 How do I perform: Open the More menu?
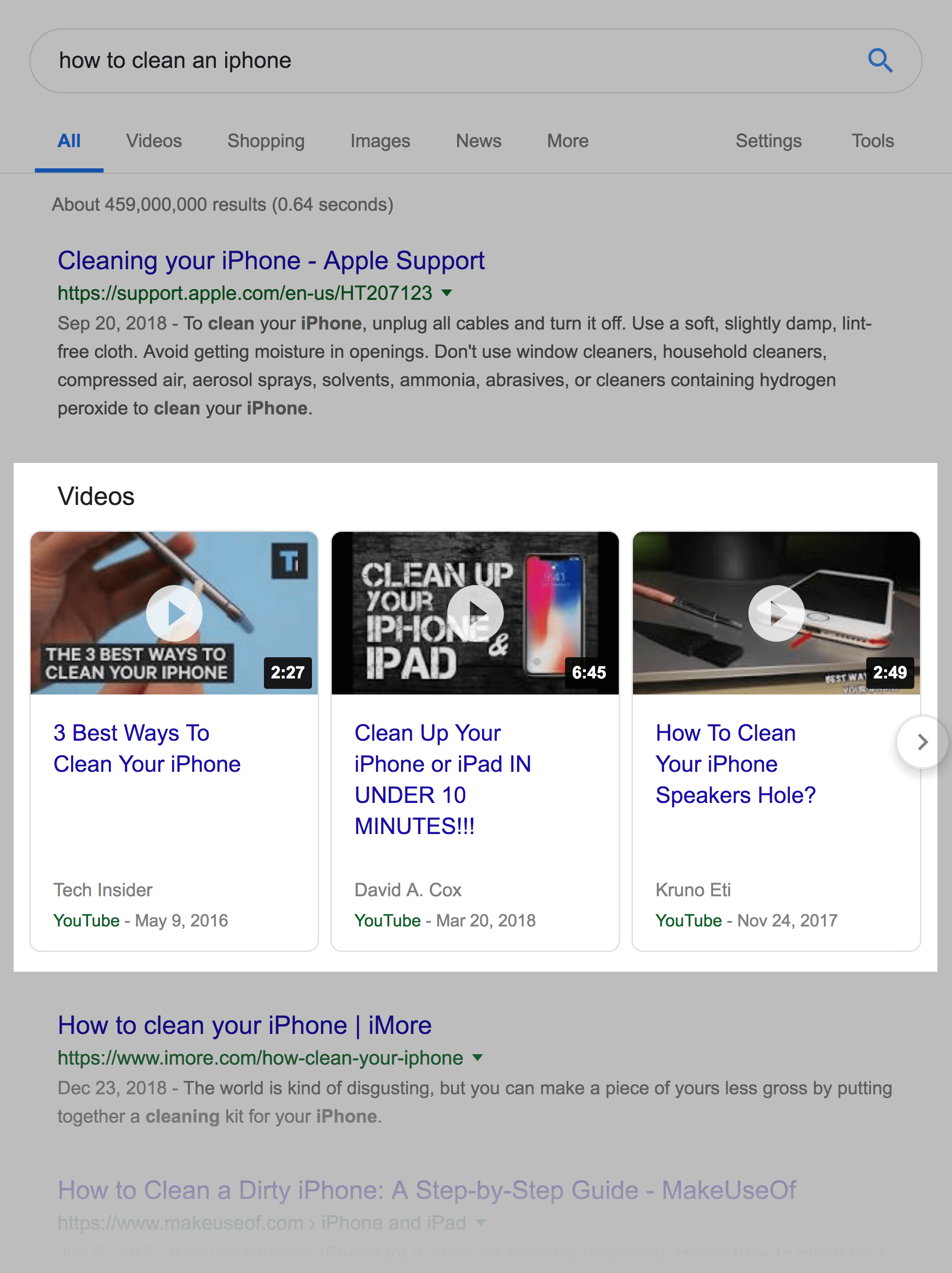[x=568, y=141]
